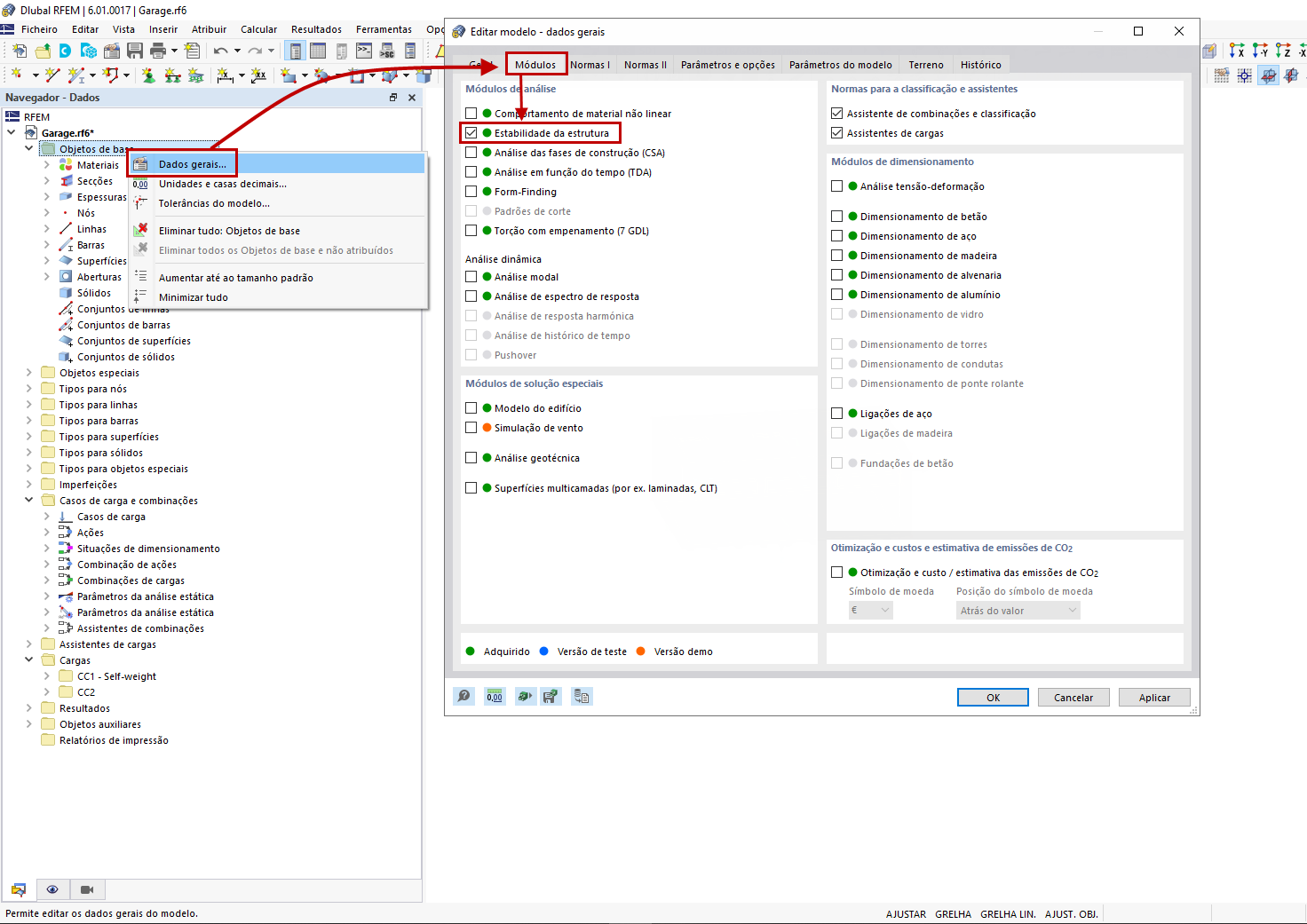Click the Undo arrow icon
This screenshot has width=1307, height=924.
[220, 51]
